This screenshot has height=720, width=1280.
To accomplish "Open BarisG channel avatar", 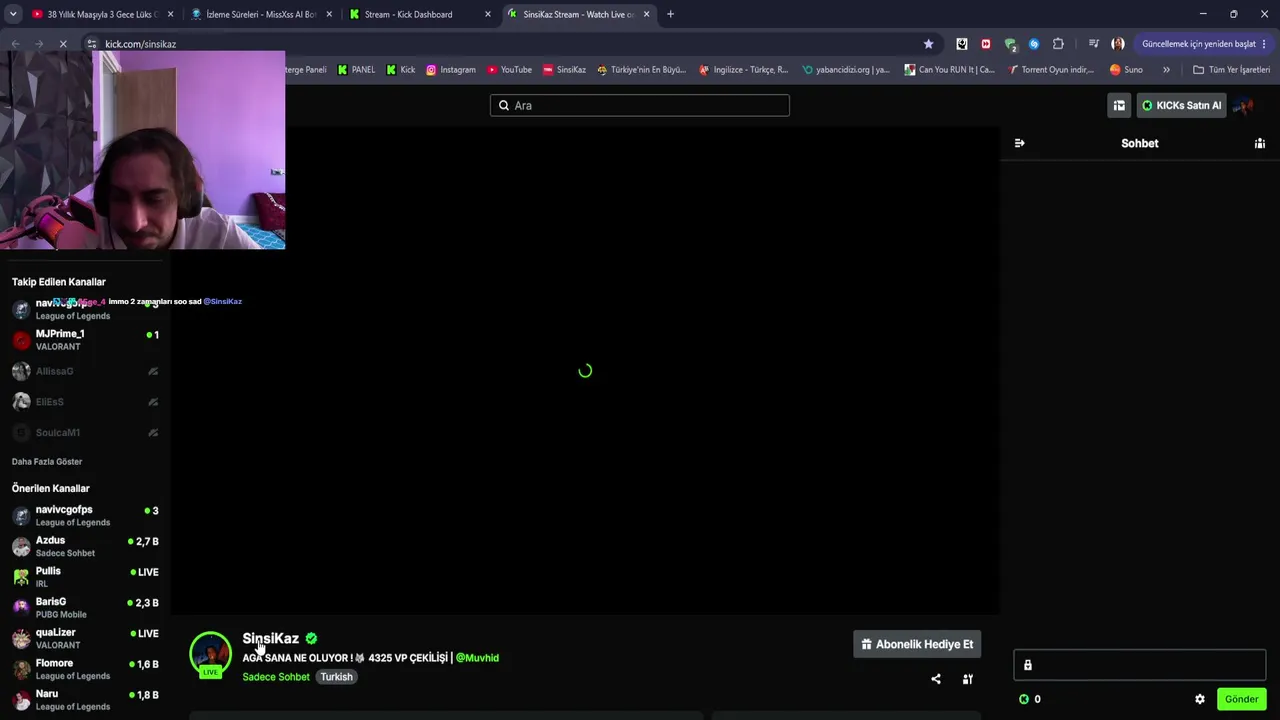I will (x=21, y=607).
